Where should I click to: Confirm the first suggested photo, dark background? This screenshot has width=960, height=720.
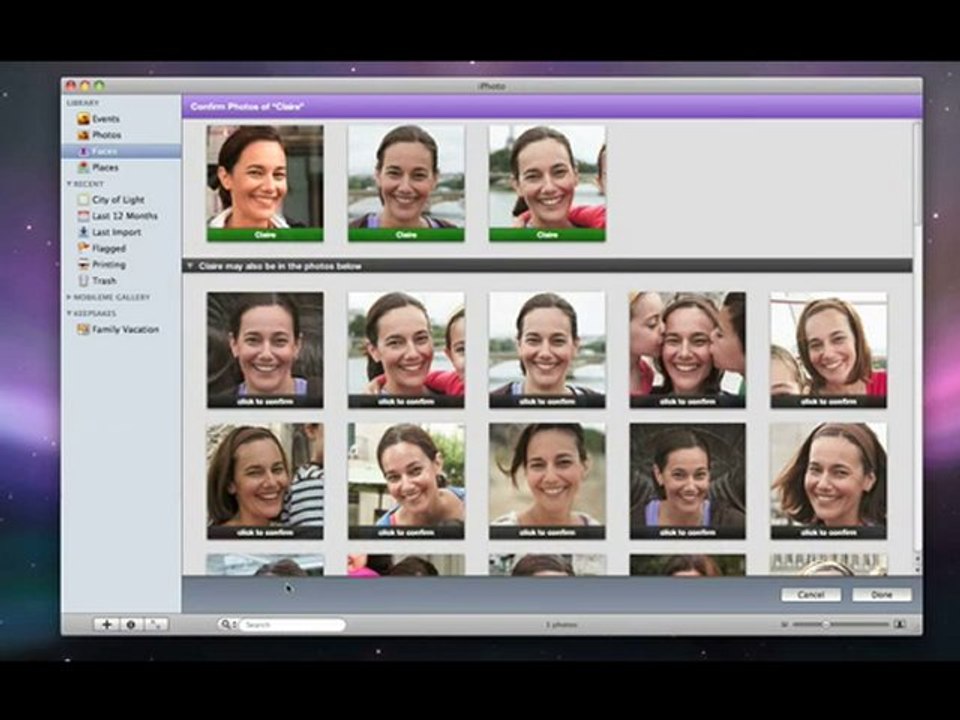[x=265, y=350]
